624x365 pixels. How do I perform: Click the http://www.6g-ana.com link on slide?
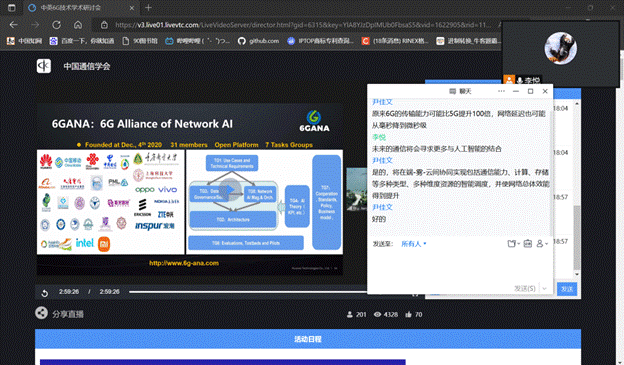(x=184, y=263)
